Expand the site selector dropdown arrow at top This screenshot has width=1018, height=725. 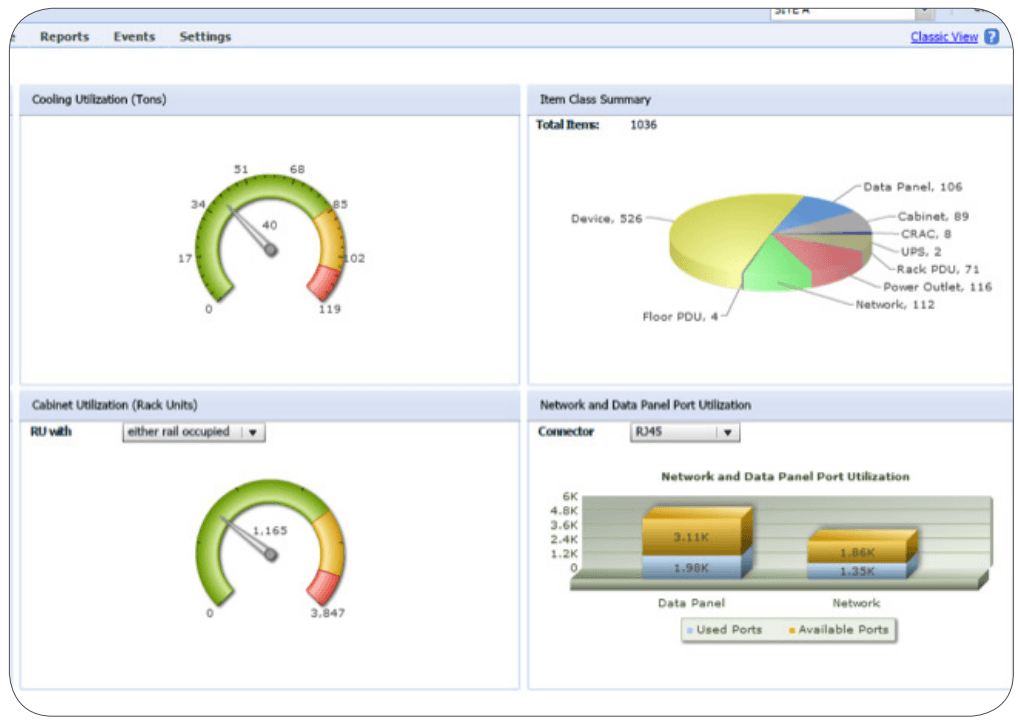925,12
